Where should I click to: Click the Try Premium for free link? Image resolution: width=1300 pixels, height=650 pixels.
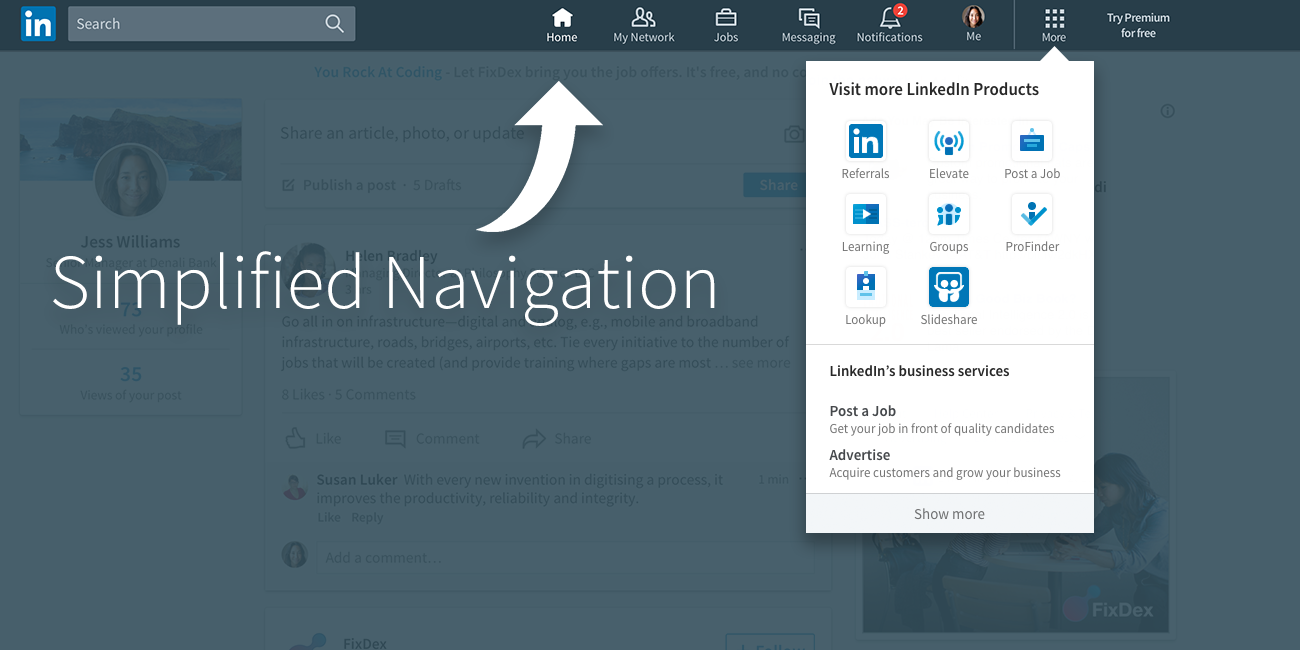tap(1138, 25)
